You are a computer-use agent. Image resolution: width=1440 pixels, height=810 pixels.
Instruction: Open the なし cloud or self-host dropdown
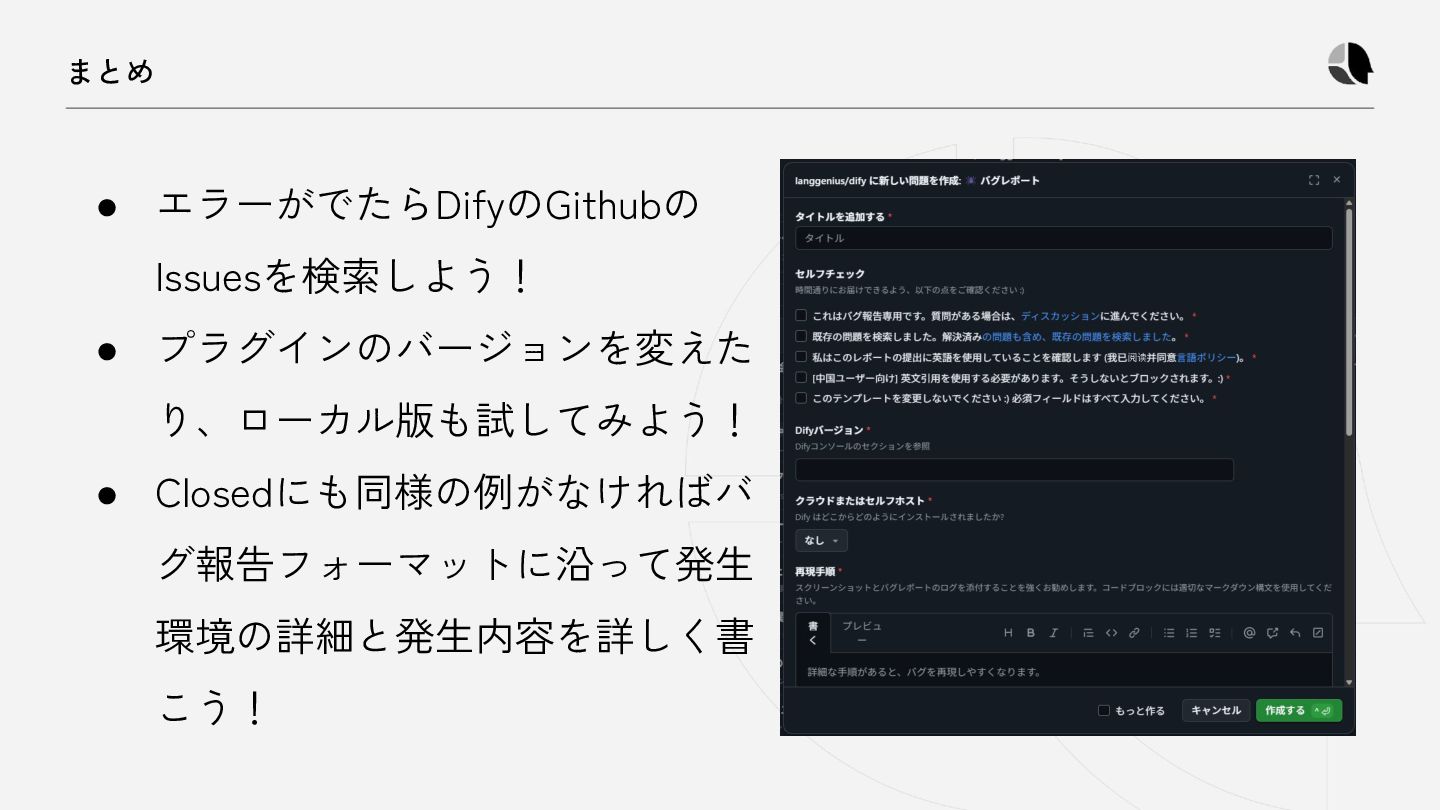(x=821, y=540)
